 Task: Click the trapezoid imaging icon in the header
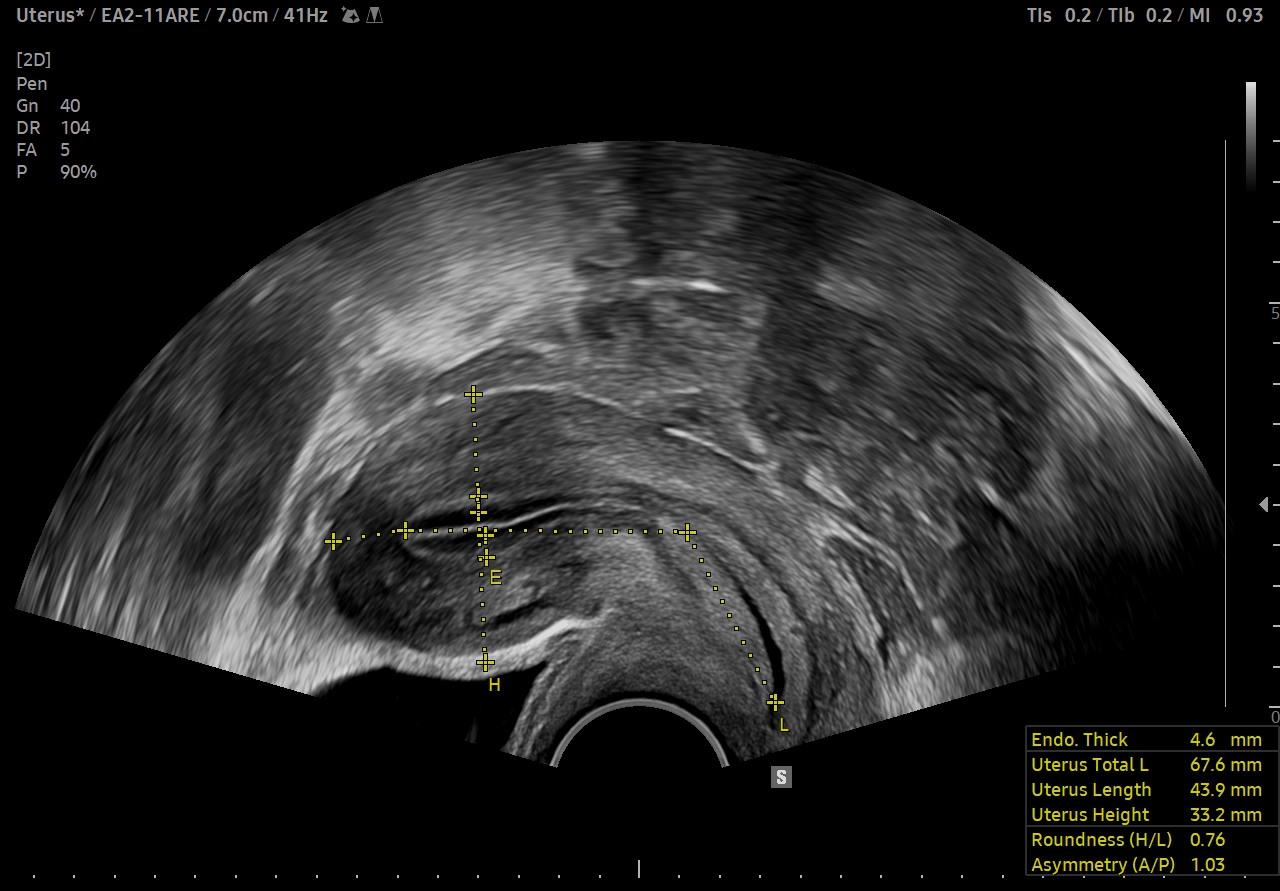click(375, 15)
